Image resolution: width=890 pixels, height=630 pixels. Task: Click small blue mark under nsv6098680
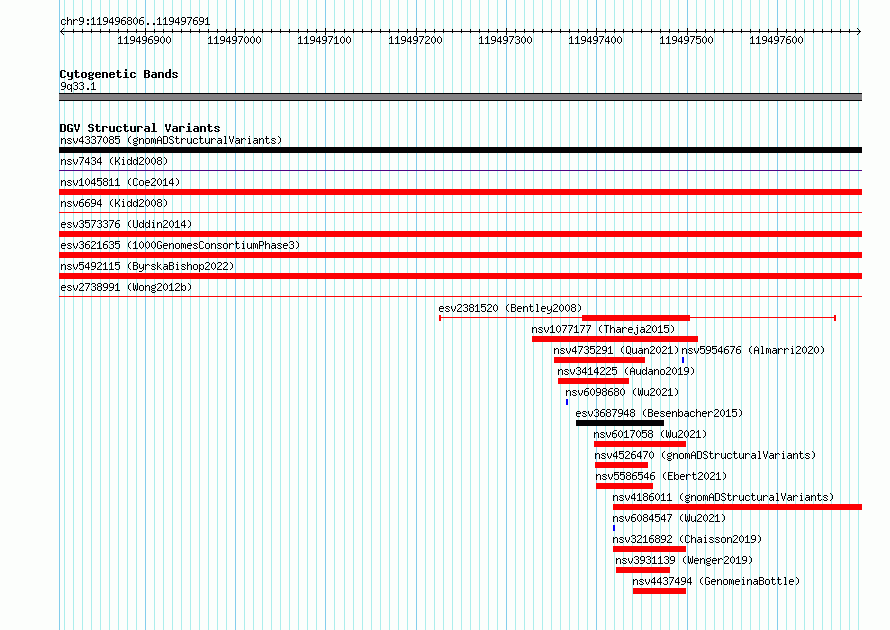pyautogui.click(x=566, y=402)
